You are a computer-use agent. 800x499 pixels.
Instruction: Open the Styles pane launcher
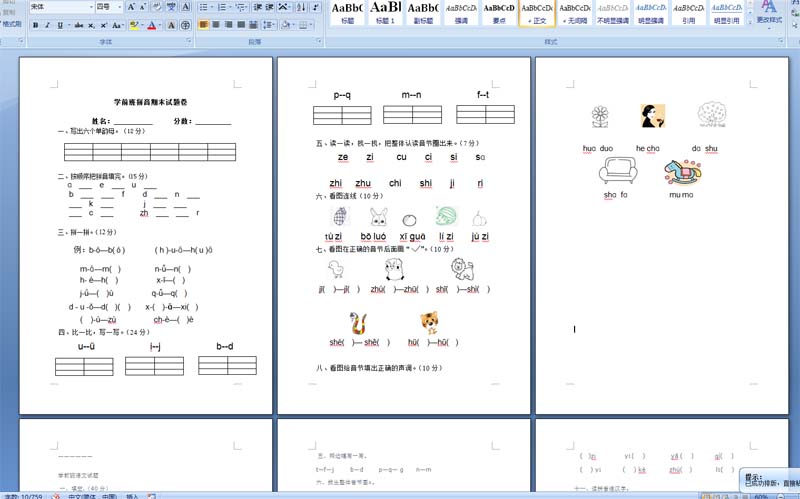click(x=781, y=41)
